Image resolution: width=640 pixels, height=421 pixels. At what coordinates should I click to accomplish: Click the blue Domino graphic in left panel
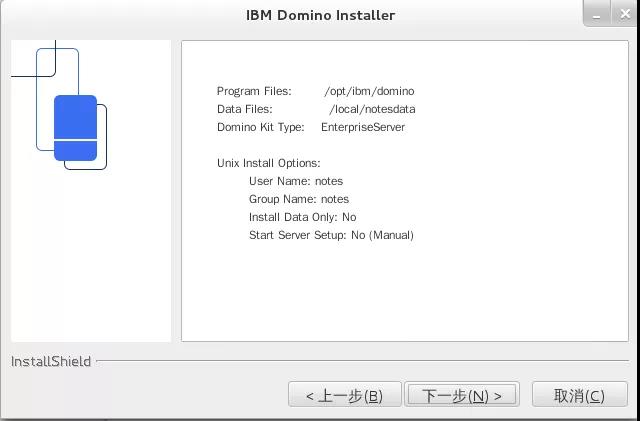tap(76, 128)
